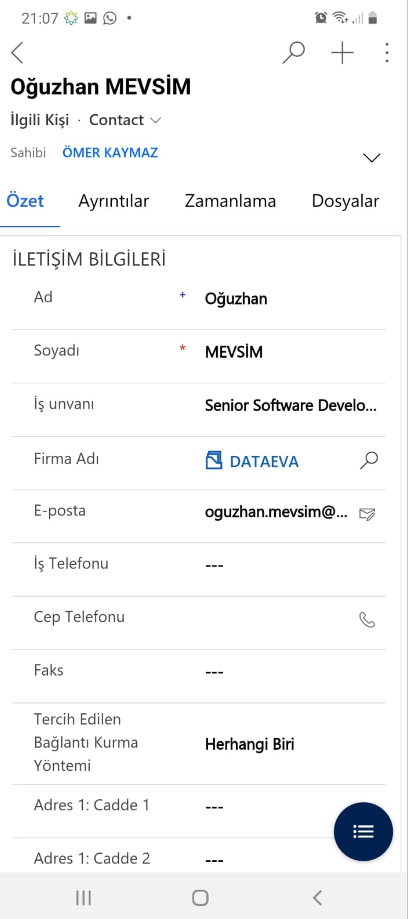Switch to the Ayrıntılar tab
Viewport: 413px width, 919px height.
(x=114, y=201)
